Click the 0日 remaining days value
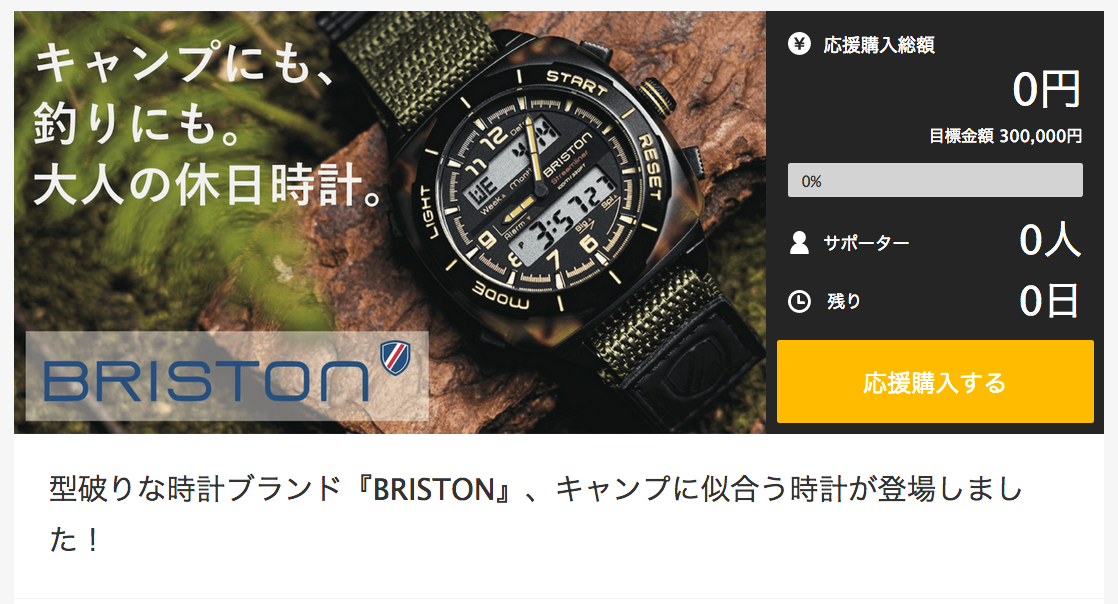The image size is (1118, 604). tap(1049, 301)
